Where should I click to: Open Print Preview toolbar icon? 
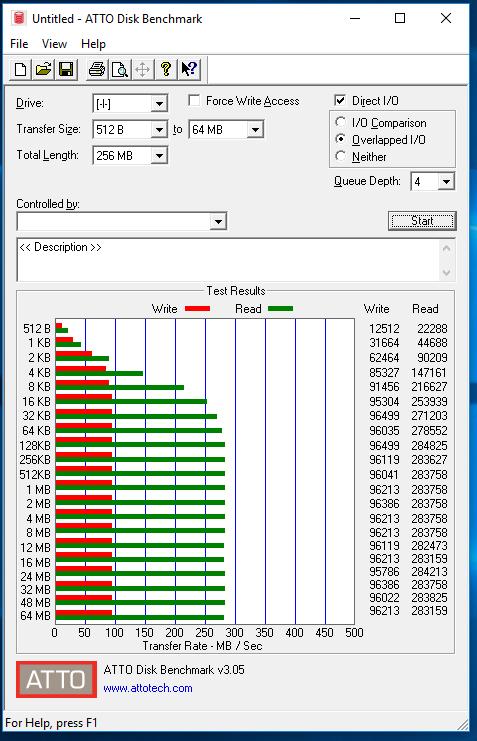click(120, 70)
